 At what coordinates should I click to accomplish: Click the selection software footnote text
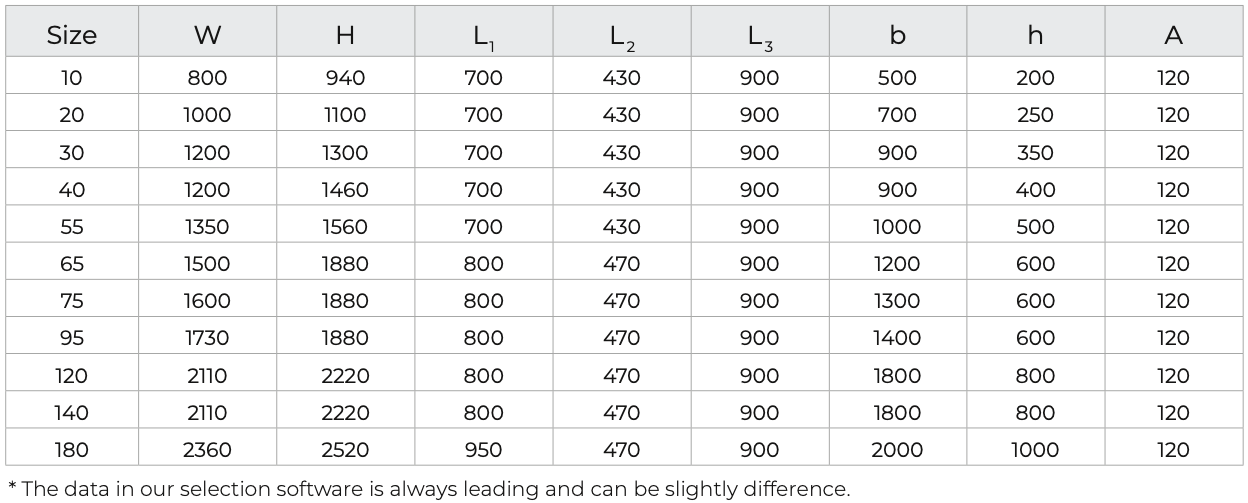(x=429, y=489)
